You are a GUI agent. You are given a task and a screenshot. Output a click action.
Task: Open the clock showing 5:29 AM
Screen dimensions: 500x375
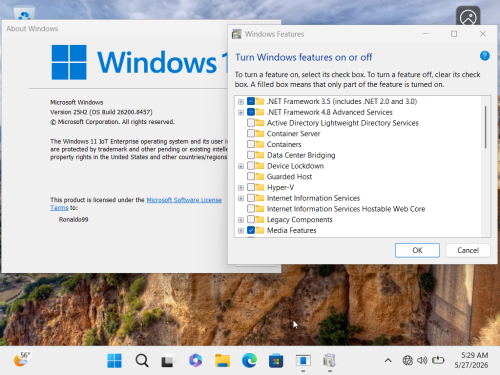point(471,360)
